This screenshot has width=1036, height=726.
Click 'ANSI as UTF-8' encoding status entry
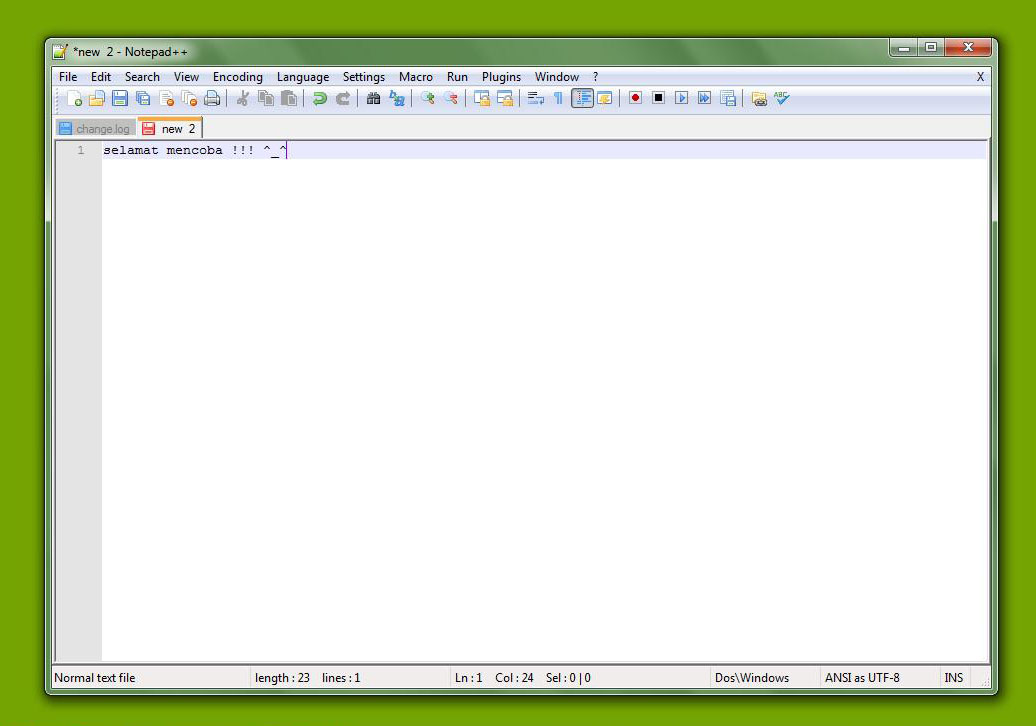pos(862,677)
